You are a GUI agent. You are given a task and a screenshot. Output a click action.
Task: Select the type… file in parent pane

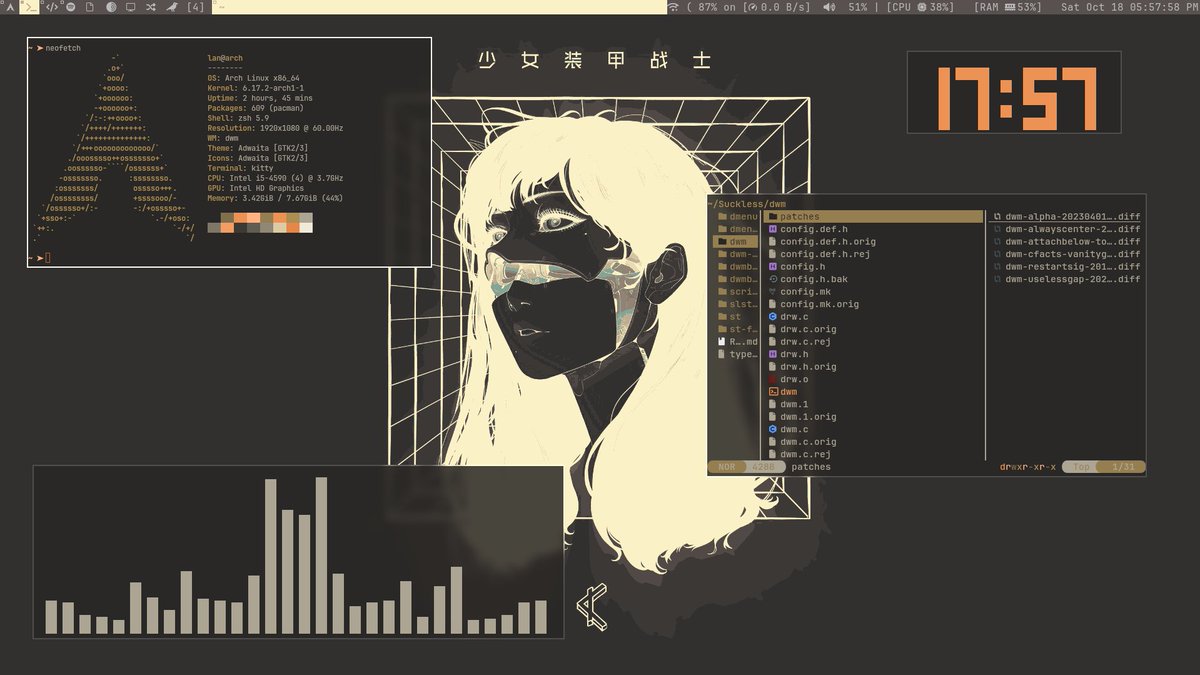(x=737, y=354)
